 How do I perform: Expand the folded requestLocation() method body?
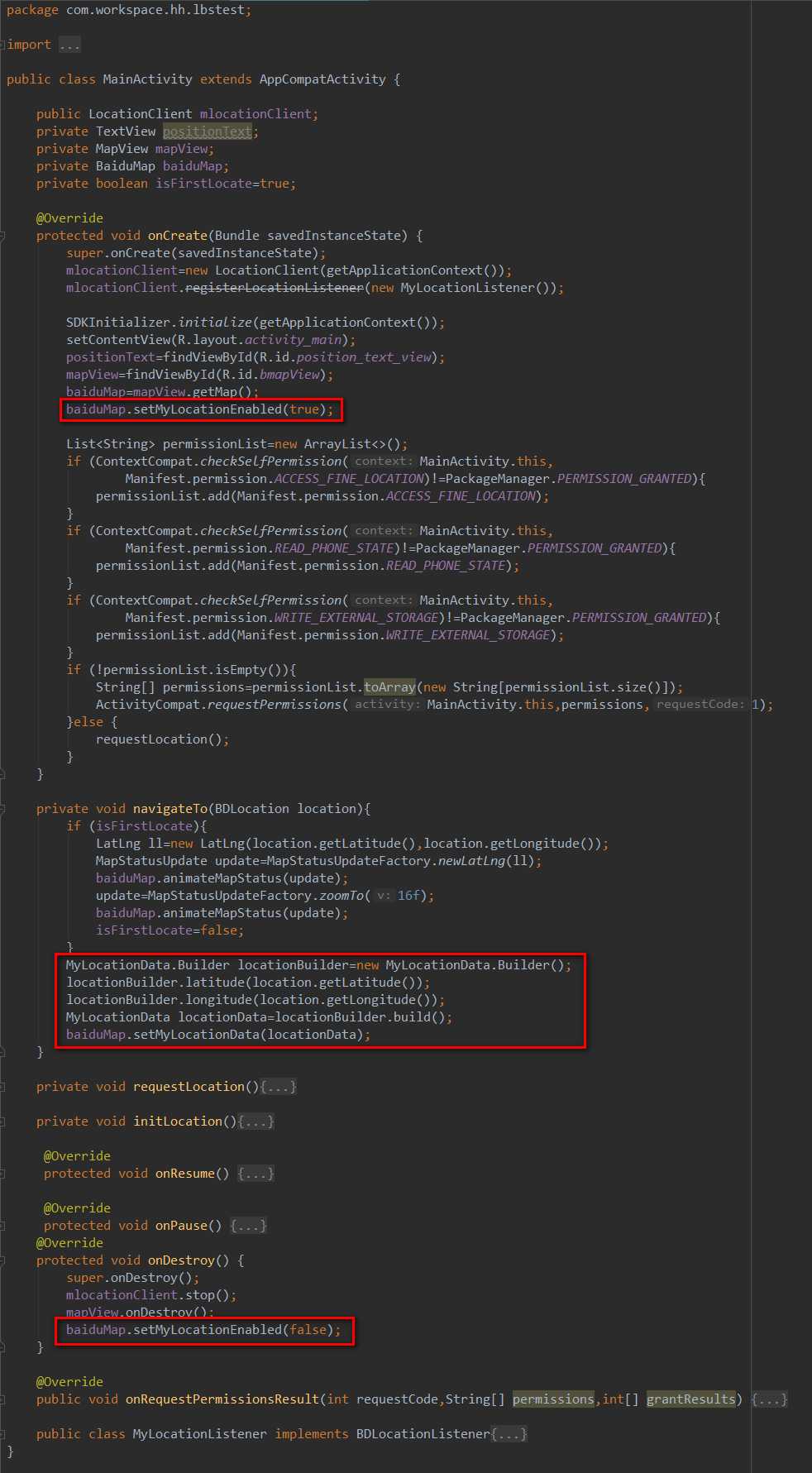pos(279,1087)
